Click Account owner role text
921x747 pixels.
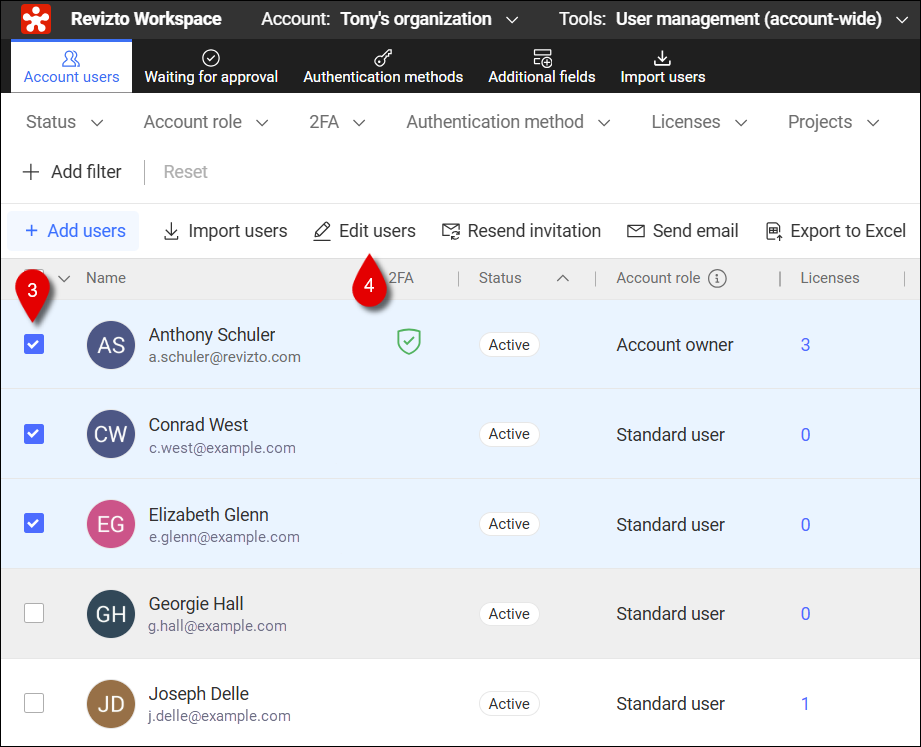point(674,345)
